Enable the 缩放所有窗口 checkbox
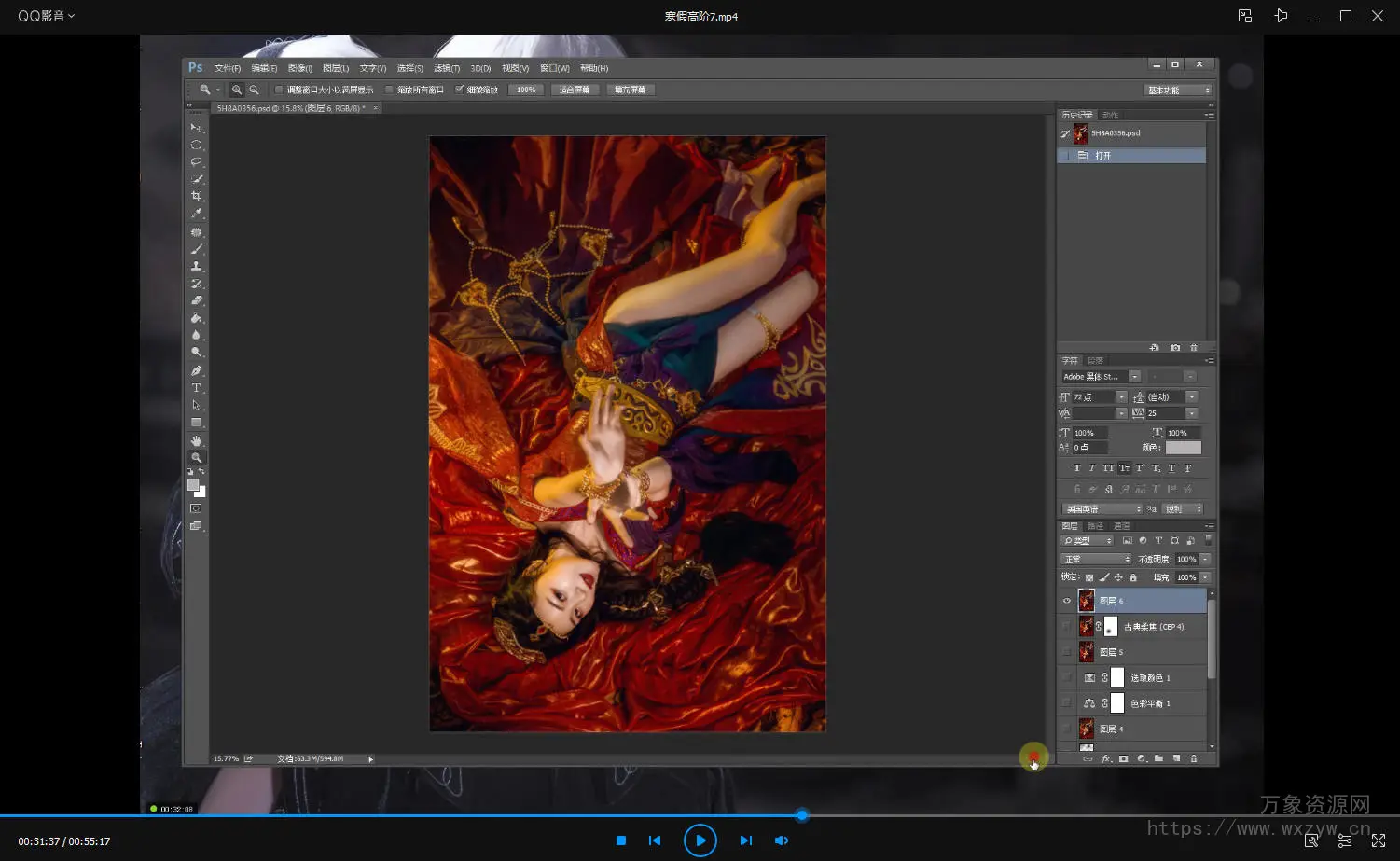The width and height of the screenshot is (1400, 861). 390,90
